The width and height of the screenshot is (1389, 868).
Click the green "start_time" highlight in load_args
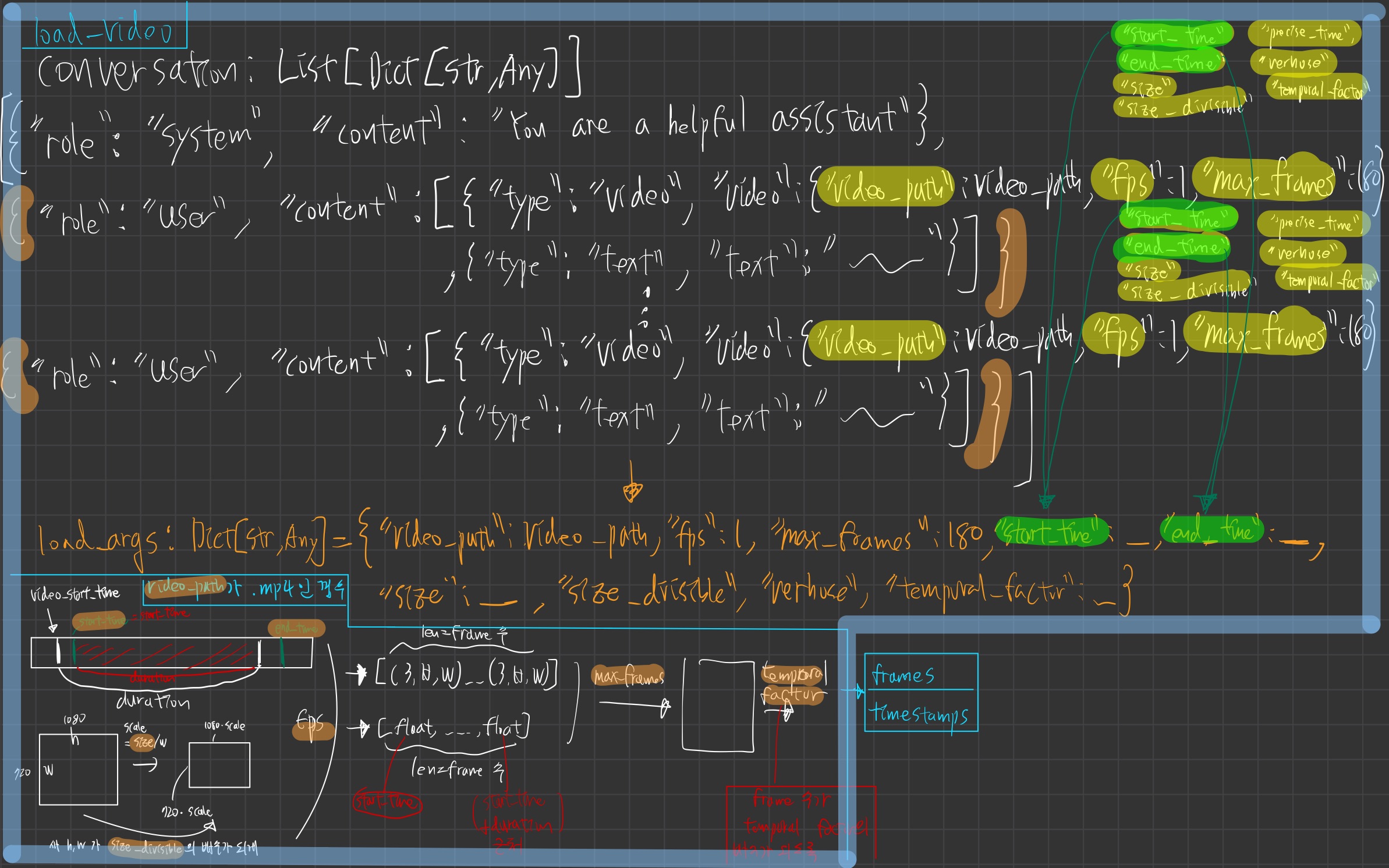point(1051,532)
